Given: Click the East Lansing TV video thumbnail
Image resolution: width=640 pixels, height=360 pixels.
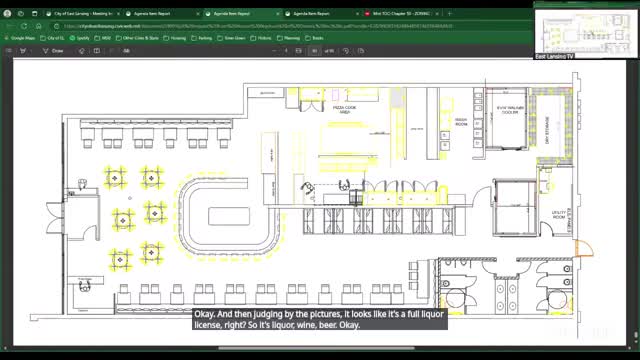Looking at the screenshot, I should point(587,33).
